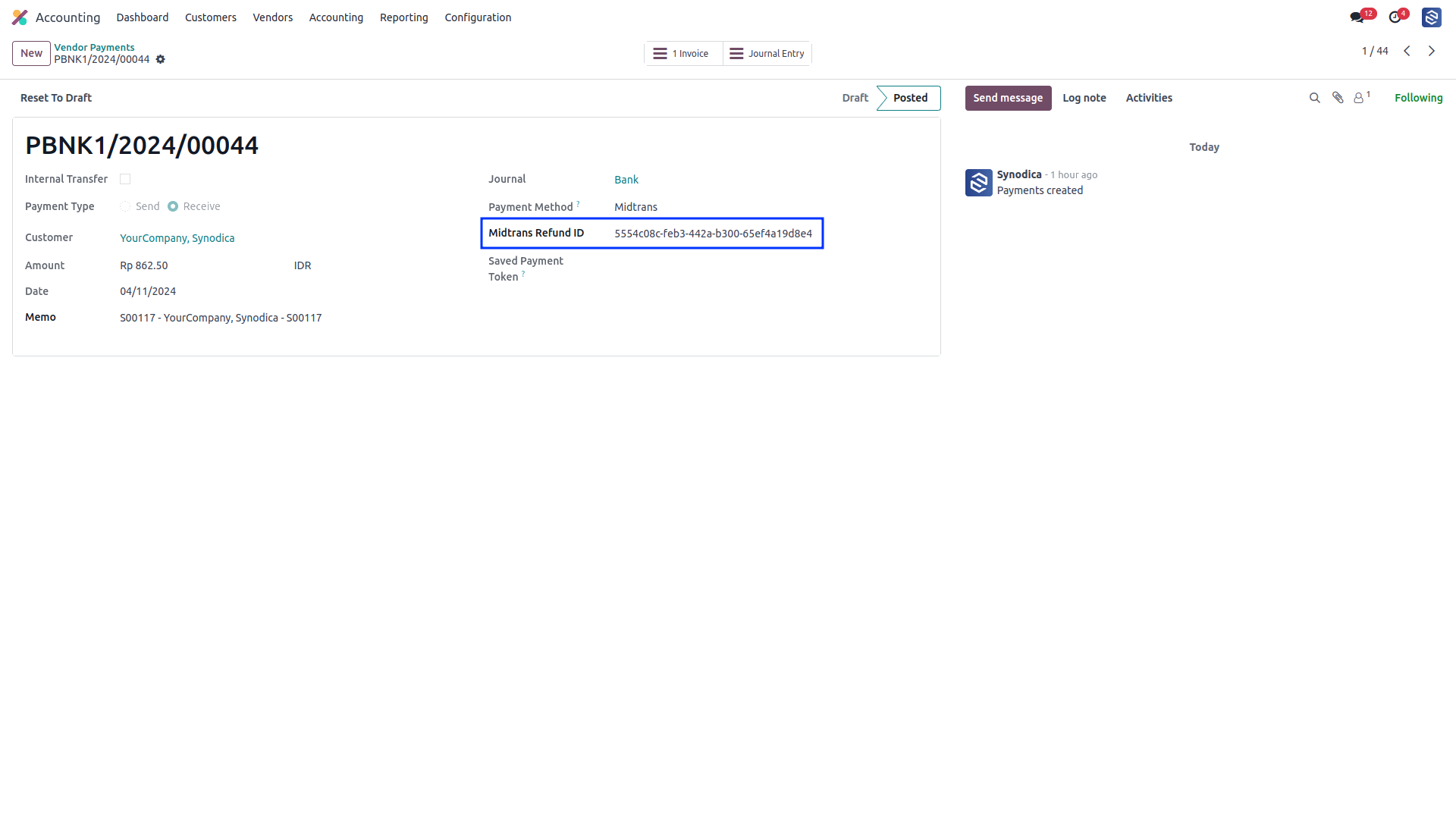
Task: Open the Customers menu
Action: [x=211, y=17]
